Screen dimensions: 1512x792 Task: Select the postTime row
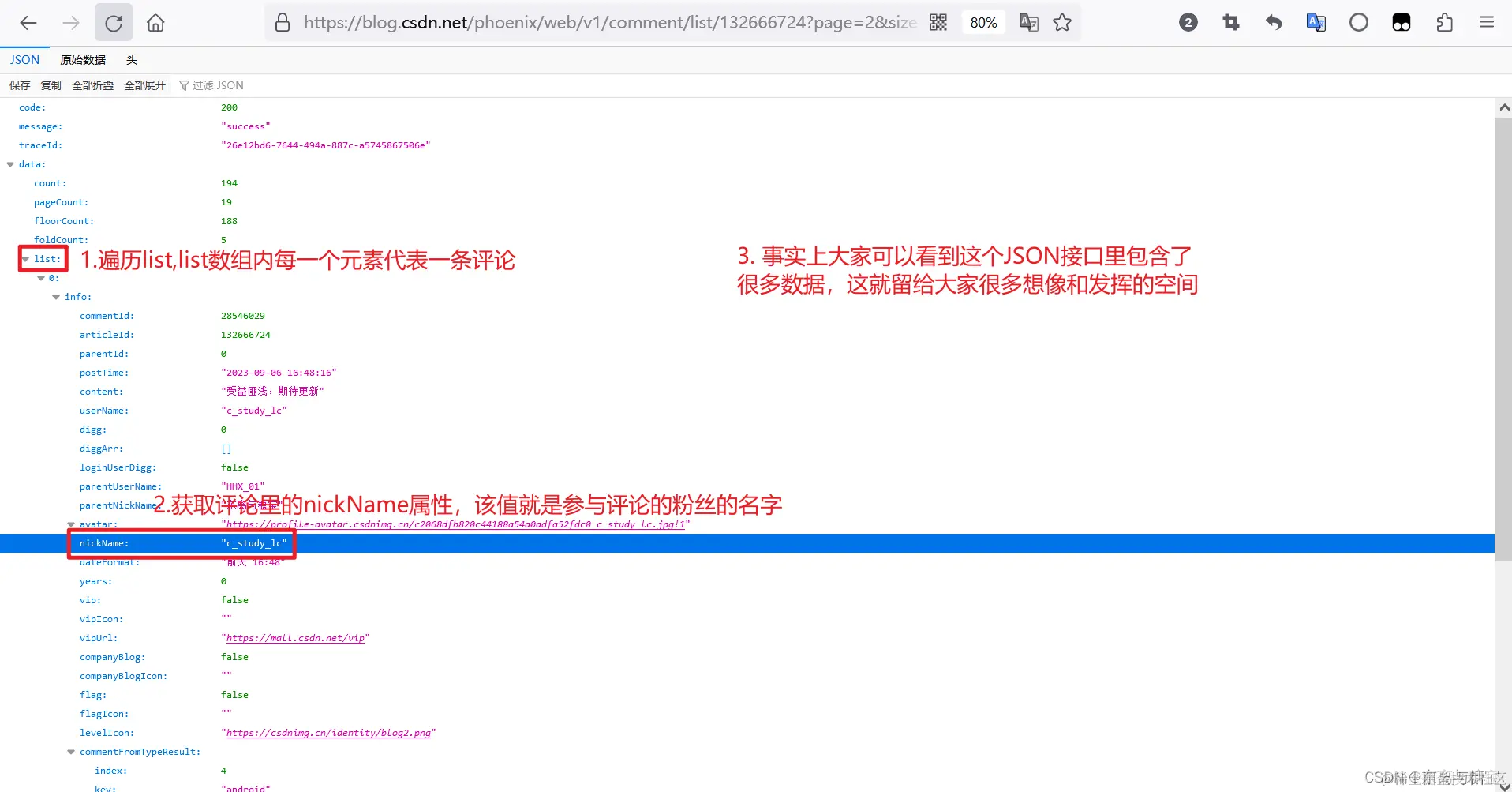click(x=747, y=373)
